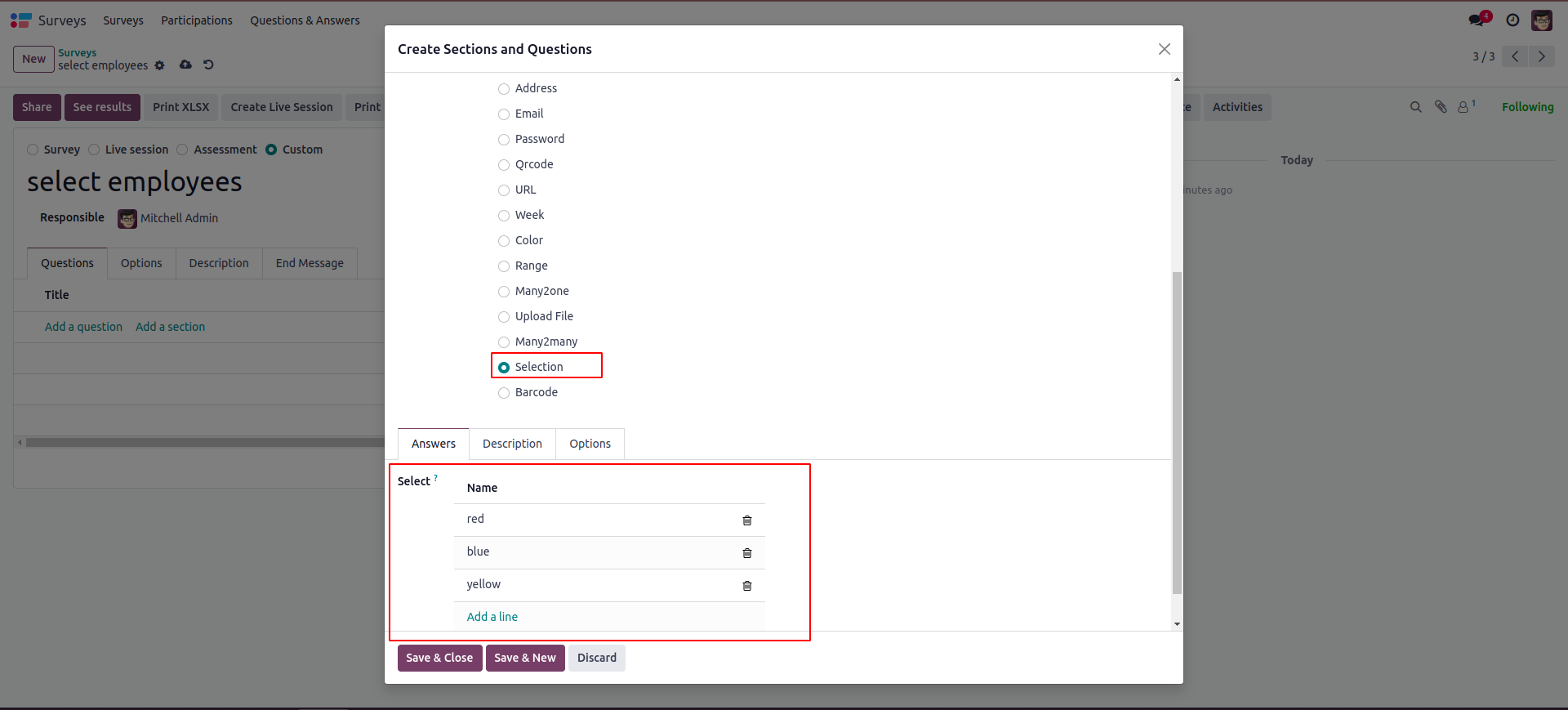Remove the 'yellow' answer with trash icon
1568x710 pixels.
coord(746,586)
